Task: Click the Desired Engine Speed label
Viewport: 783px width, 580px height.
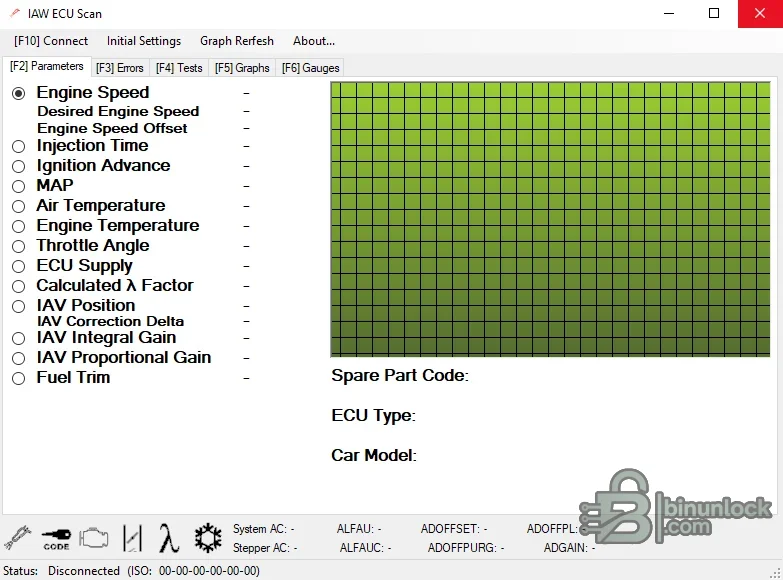Action: click(118, 111)
